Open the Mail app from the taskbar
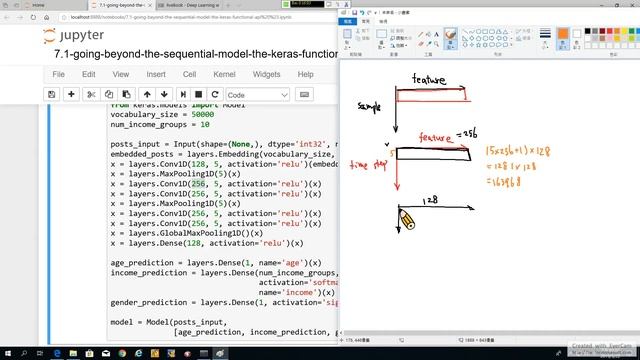640x360 pixels. click(106, 353)
